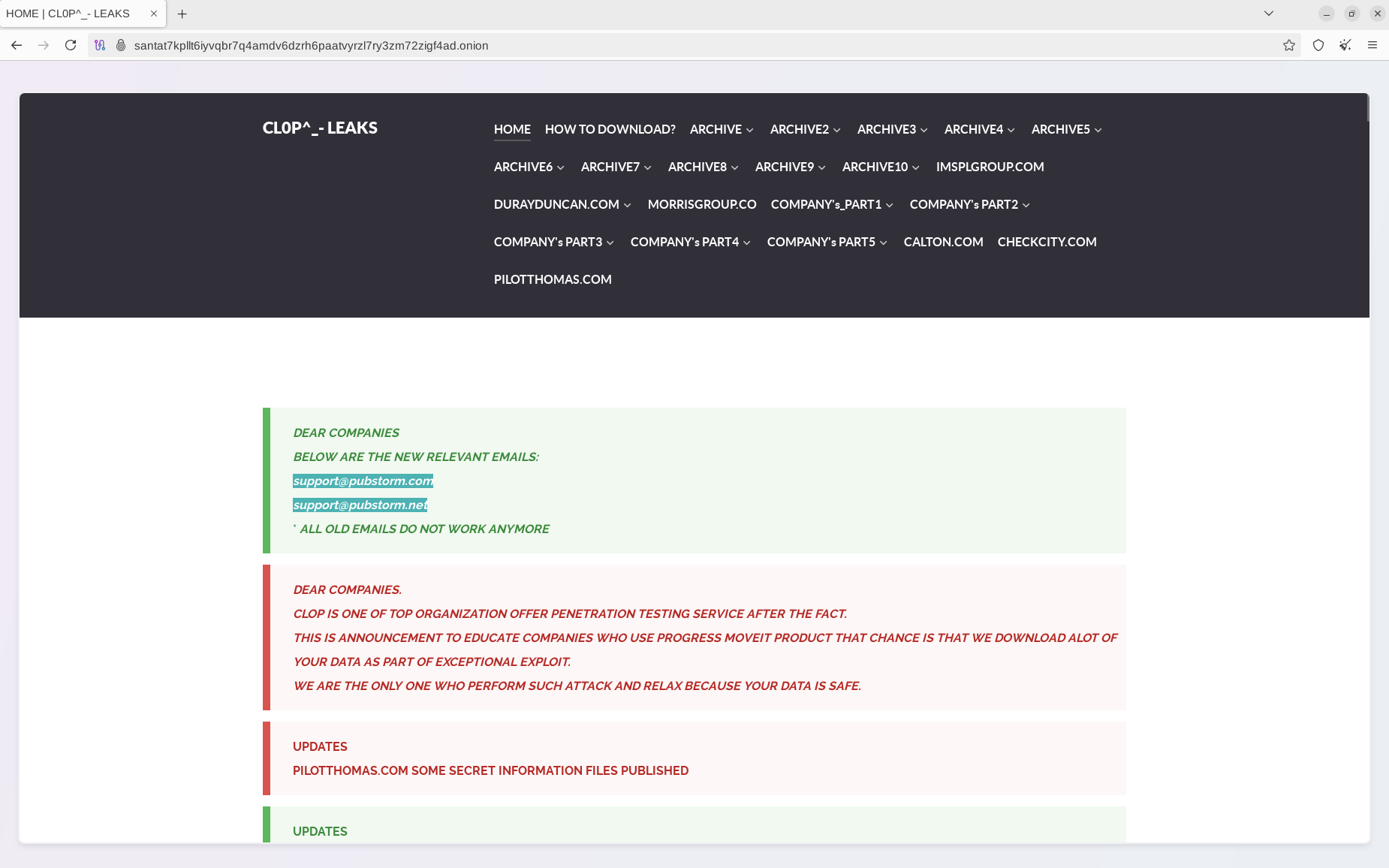This screenshot has width=1389, height=868.
Task: Open the CHECKCITY.COM navigation link
Action: click(1047, 242)
